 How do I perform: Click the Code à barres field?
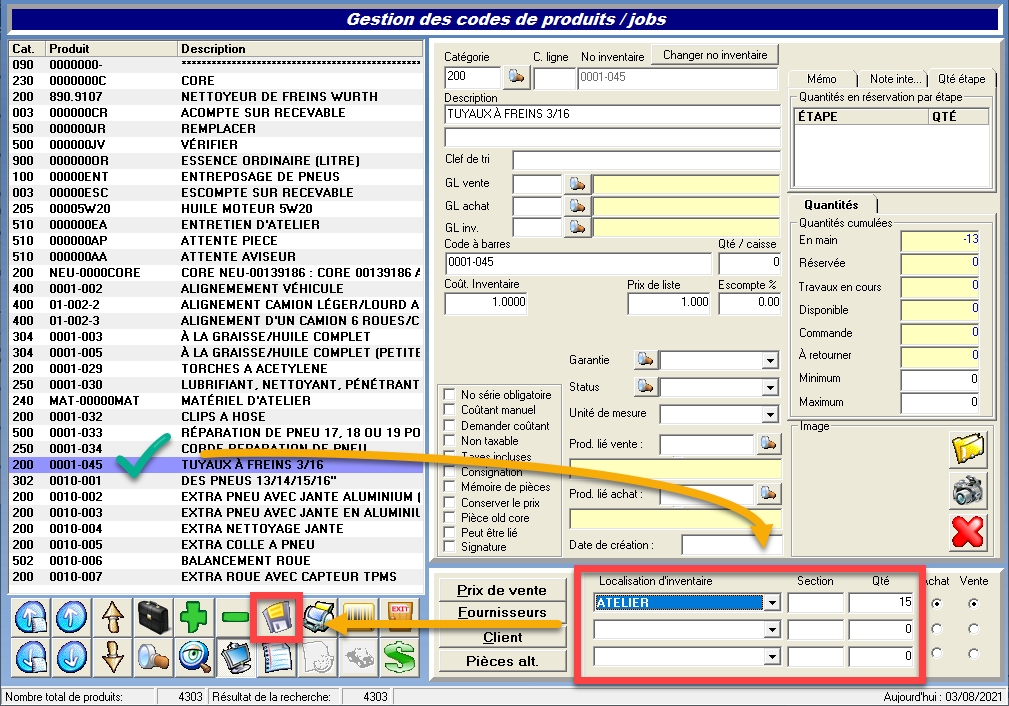pos(579,263)
